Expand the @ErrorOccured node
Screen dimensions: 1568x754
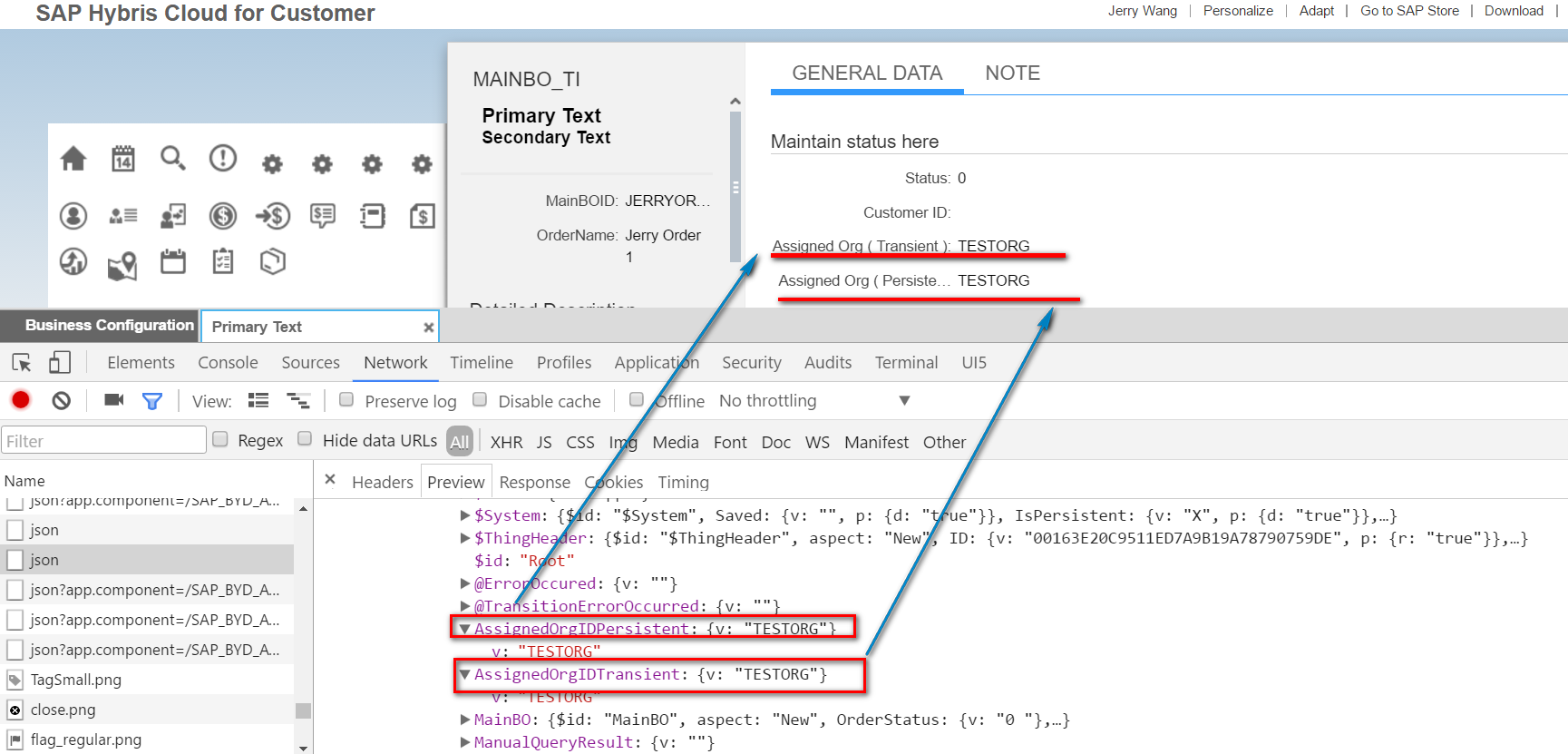point(465,583)
